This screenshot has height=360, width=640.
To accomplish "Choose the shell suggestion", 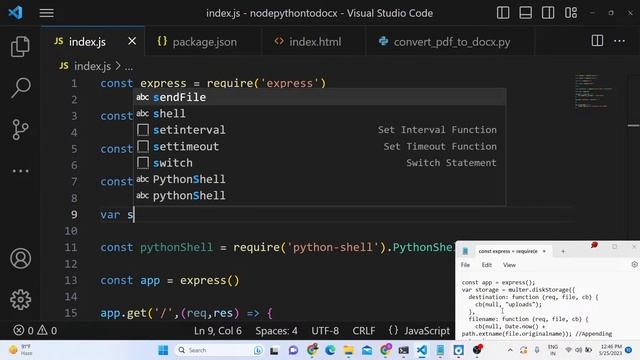I will tap(320, 113).
